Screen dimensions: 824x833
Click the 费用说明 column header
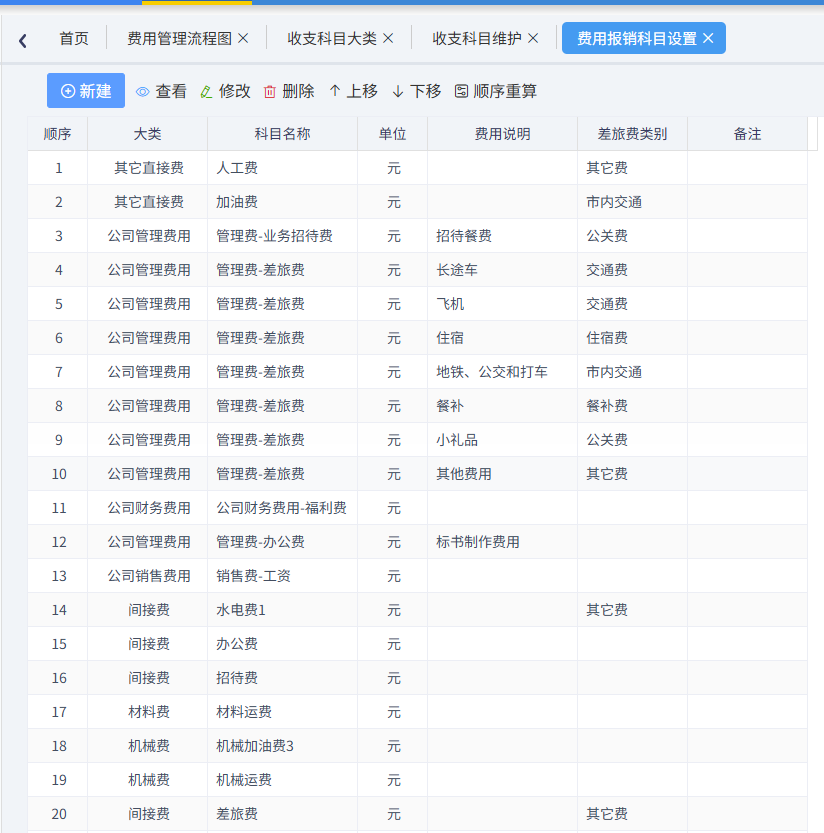(x=503, y=133)
